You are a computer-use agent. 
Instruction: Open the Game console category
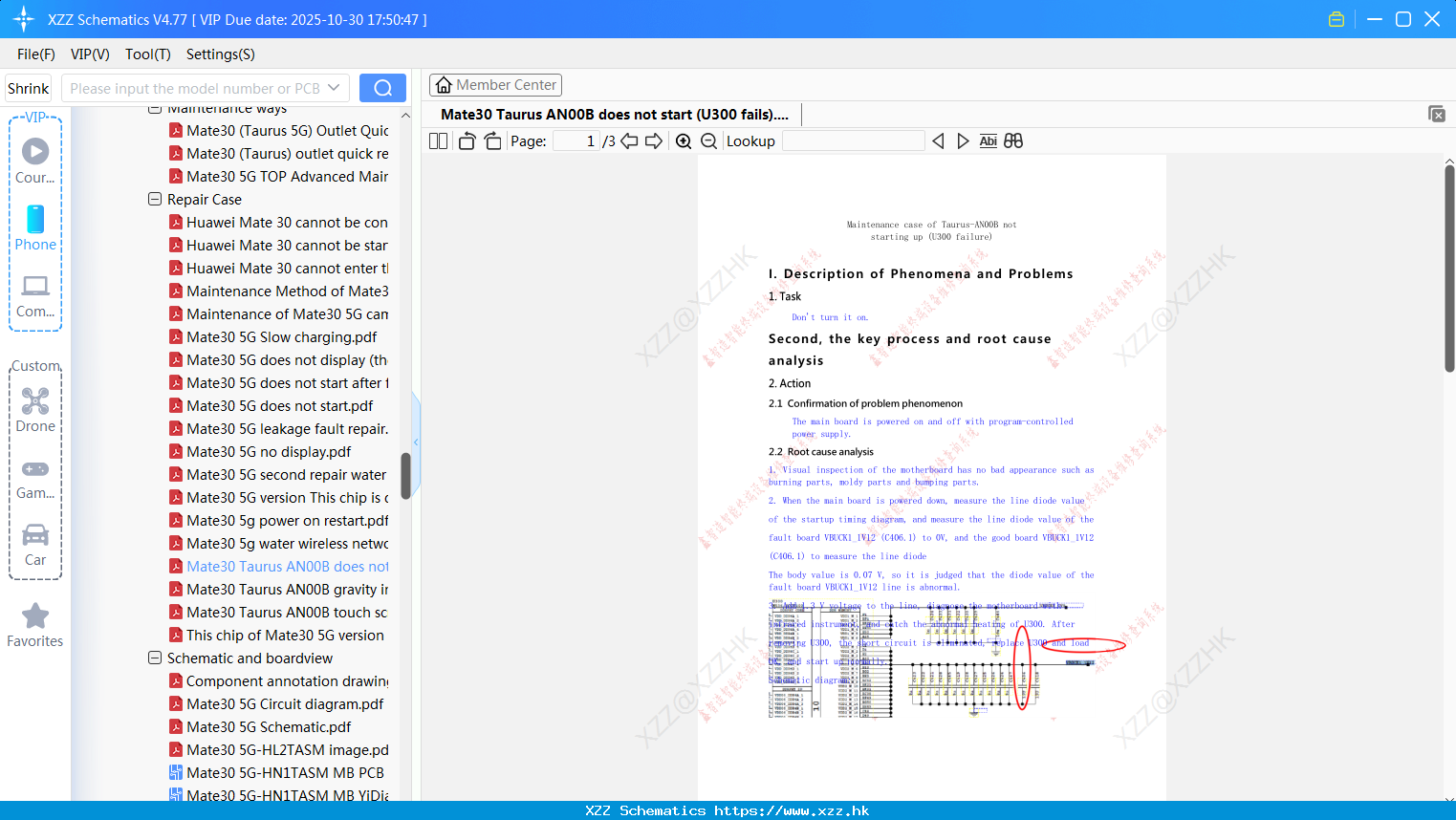coord(35,478)
